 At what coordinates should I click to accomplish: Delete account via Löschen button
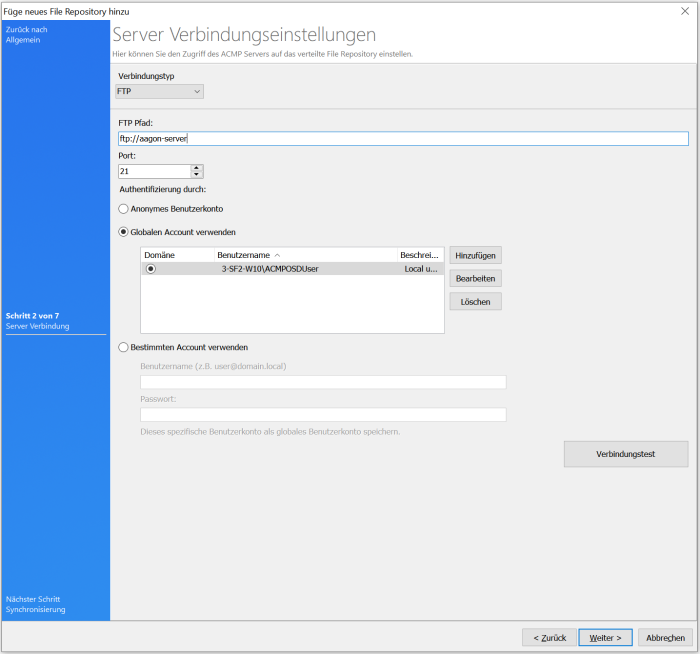pyautogui.click(x=475, y=301)
